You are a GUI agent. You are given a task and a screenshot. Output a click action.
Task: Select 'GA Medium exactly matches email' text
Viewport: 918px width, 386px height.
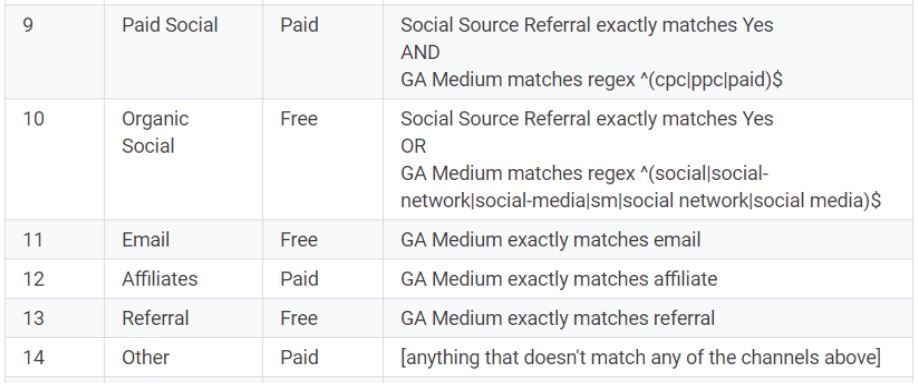(550, 240)
